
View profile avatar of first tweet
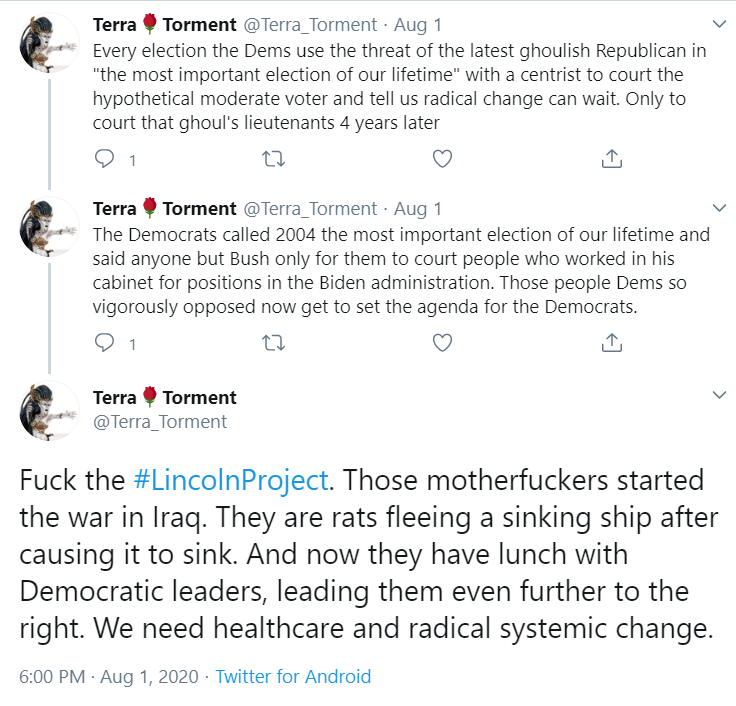coord(49,43)
